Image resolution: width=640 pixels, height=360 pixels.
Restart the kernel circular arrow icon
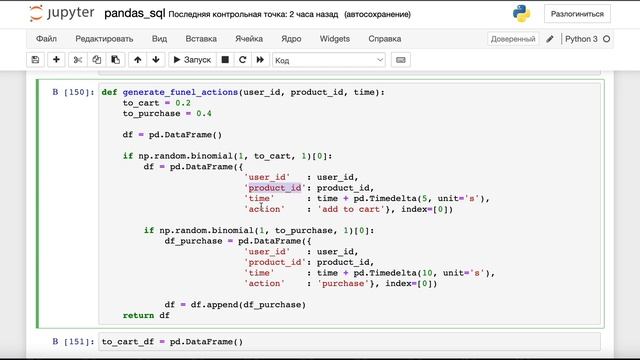pyautogui.click(x=242, y=60)
